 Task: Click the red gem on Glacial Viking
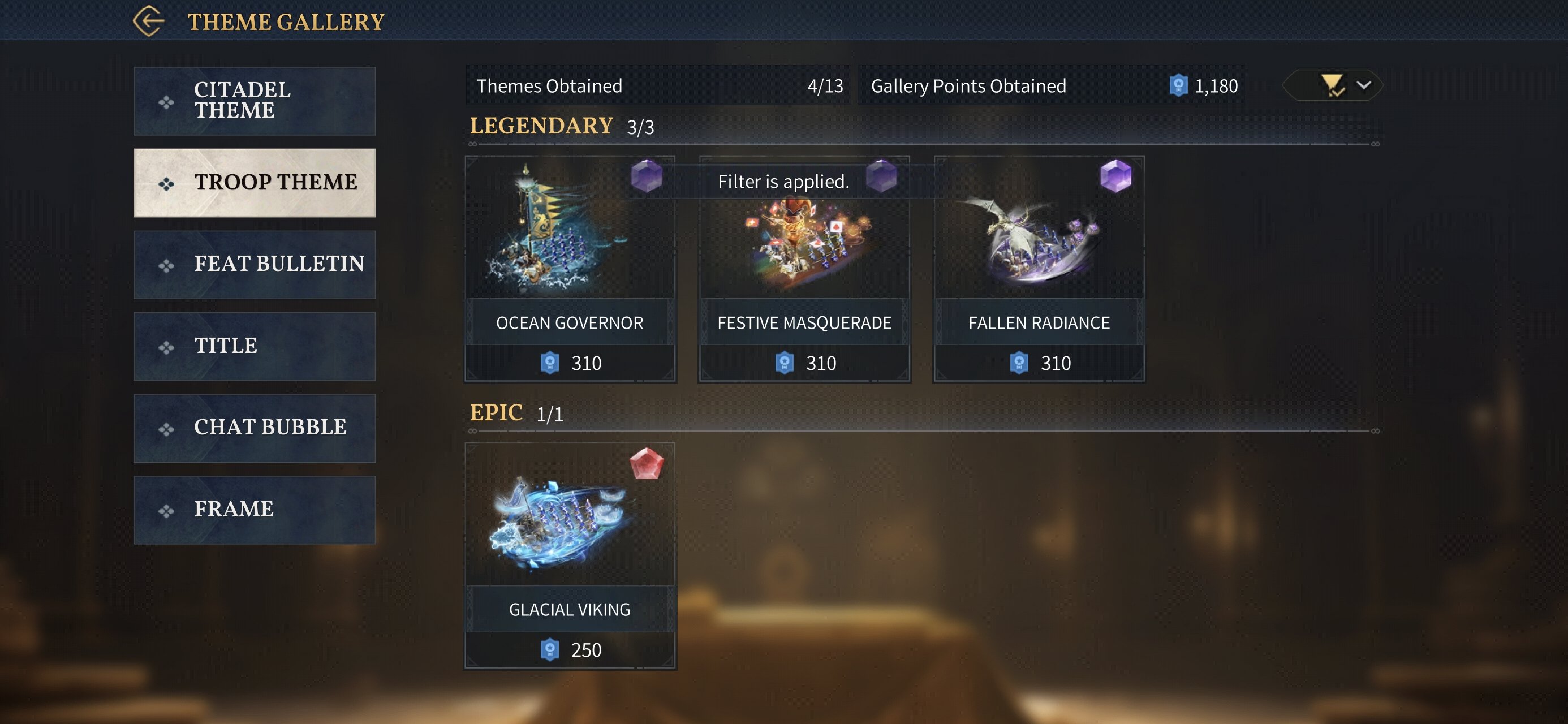[x=647, y=463]
